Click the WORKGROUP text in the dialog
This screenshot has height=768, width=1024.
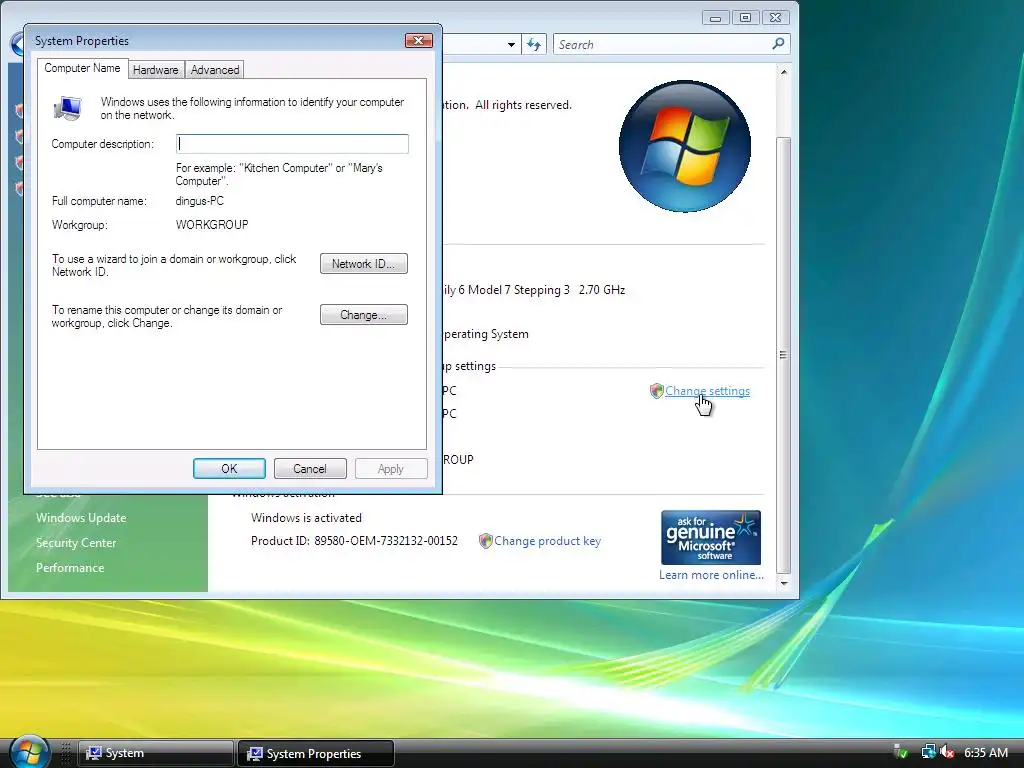coord(212,225)
